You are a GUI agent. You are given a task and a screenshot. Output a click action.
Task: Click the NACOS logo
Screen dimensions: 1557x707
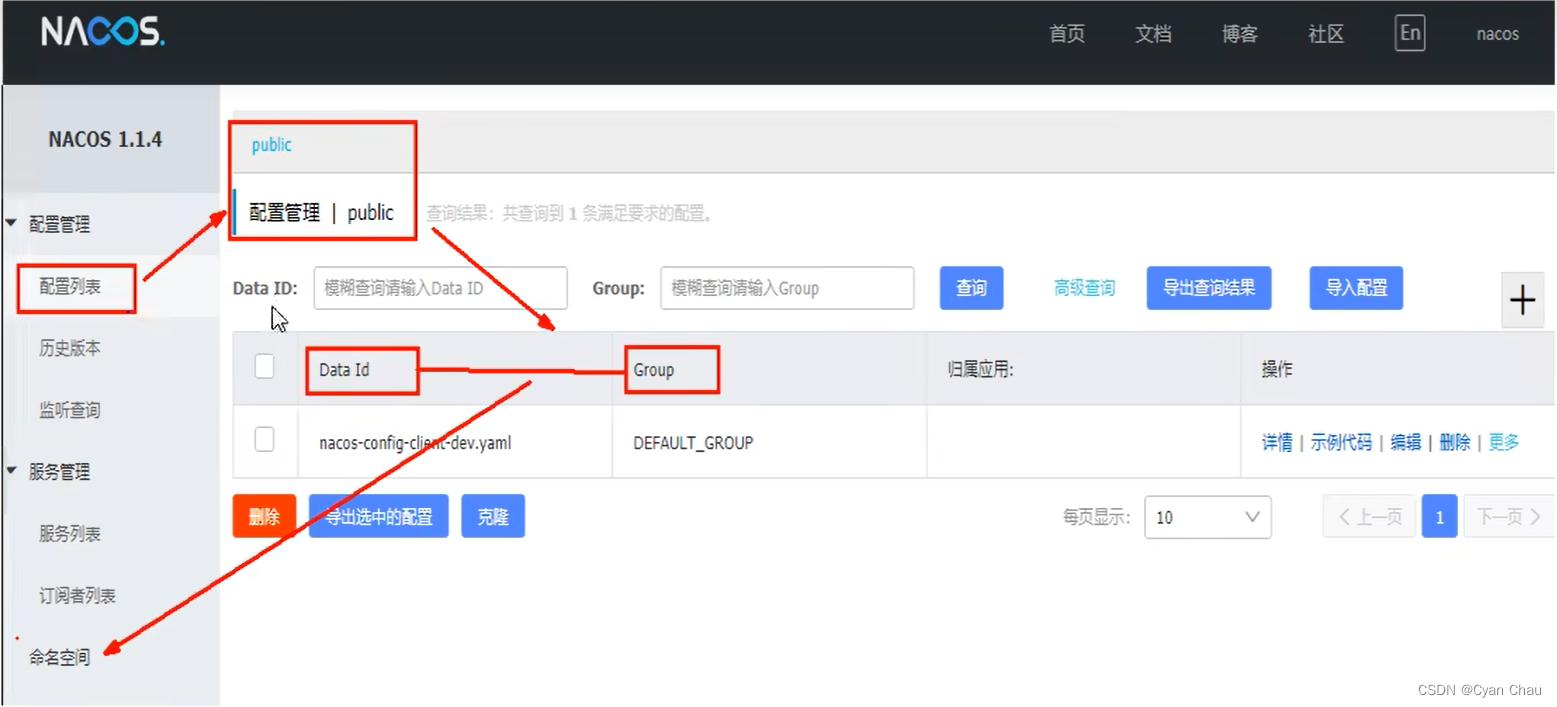pyautogui.click(x=102, y=33)
